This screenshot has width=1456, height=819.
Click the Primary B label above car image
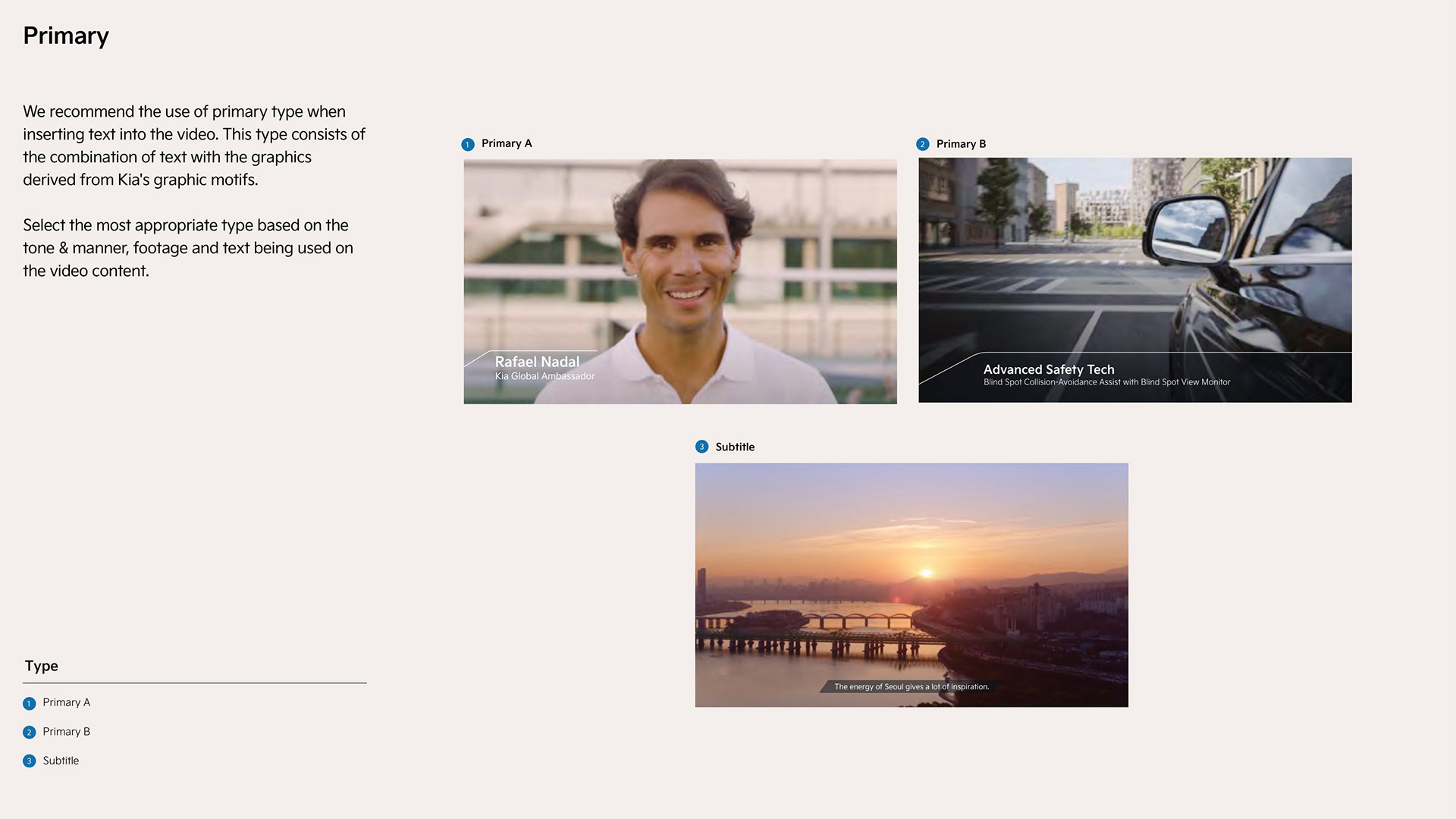(x=961, y=144)
